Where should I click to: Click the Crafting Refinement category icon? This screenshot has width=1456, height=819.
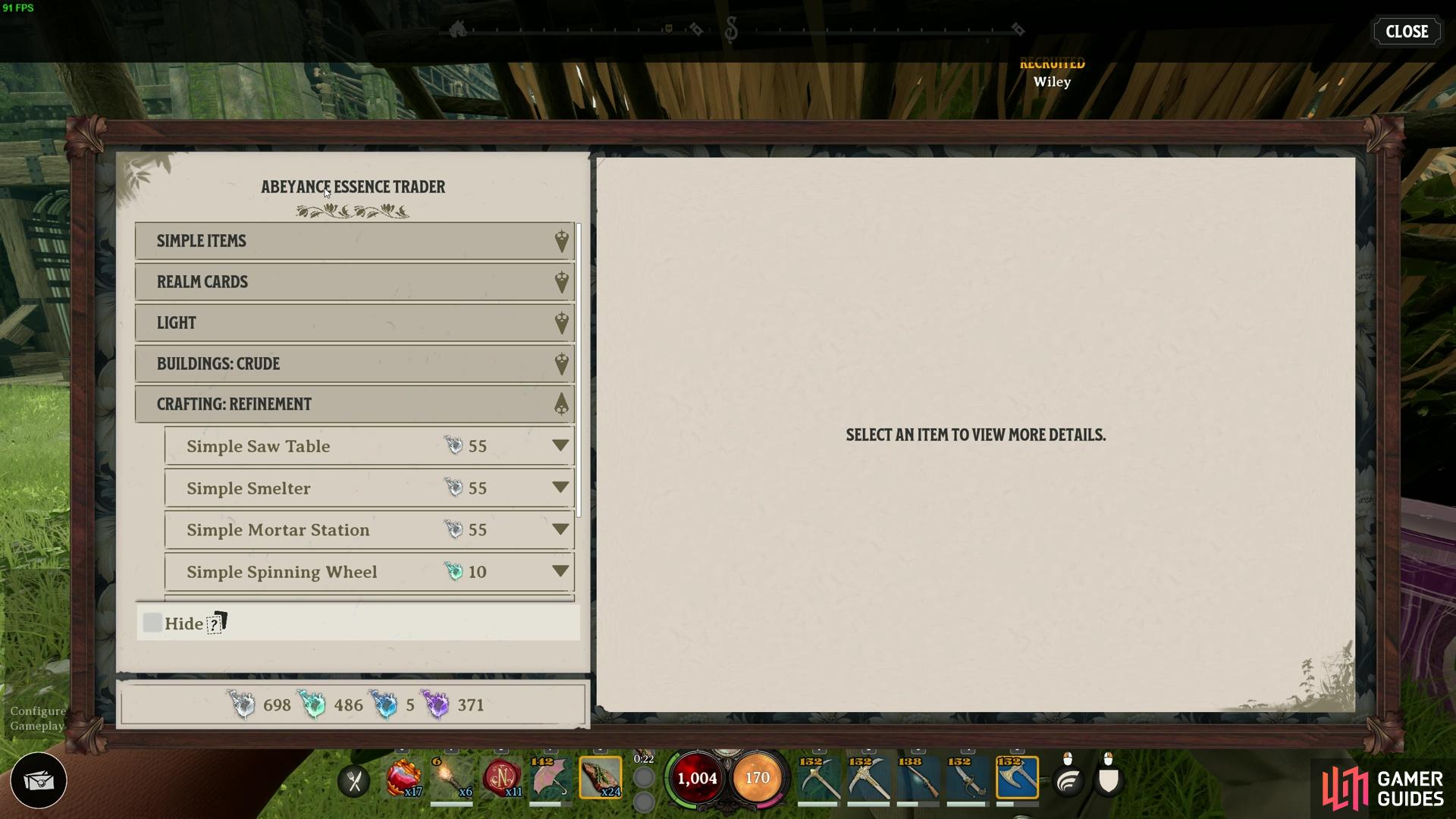pos(560,404)
